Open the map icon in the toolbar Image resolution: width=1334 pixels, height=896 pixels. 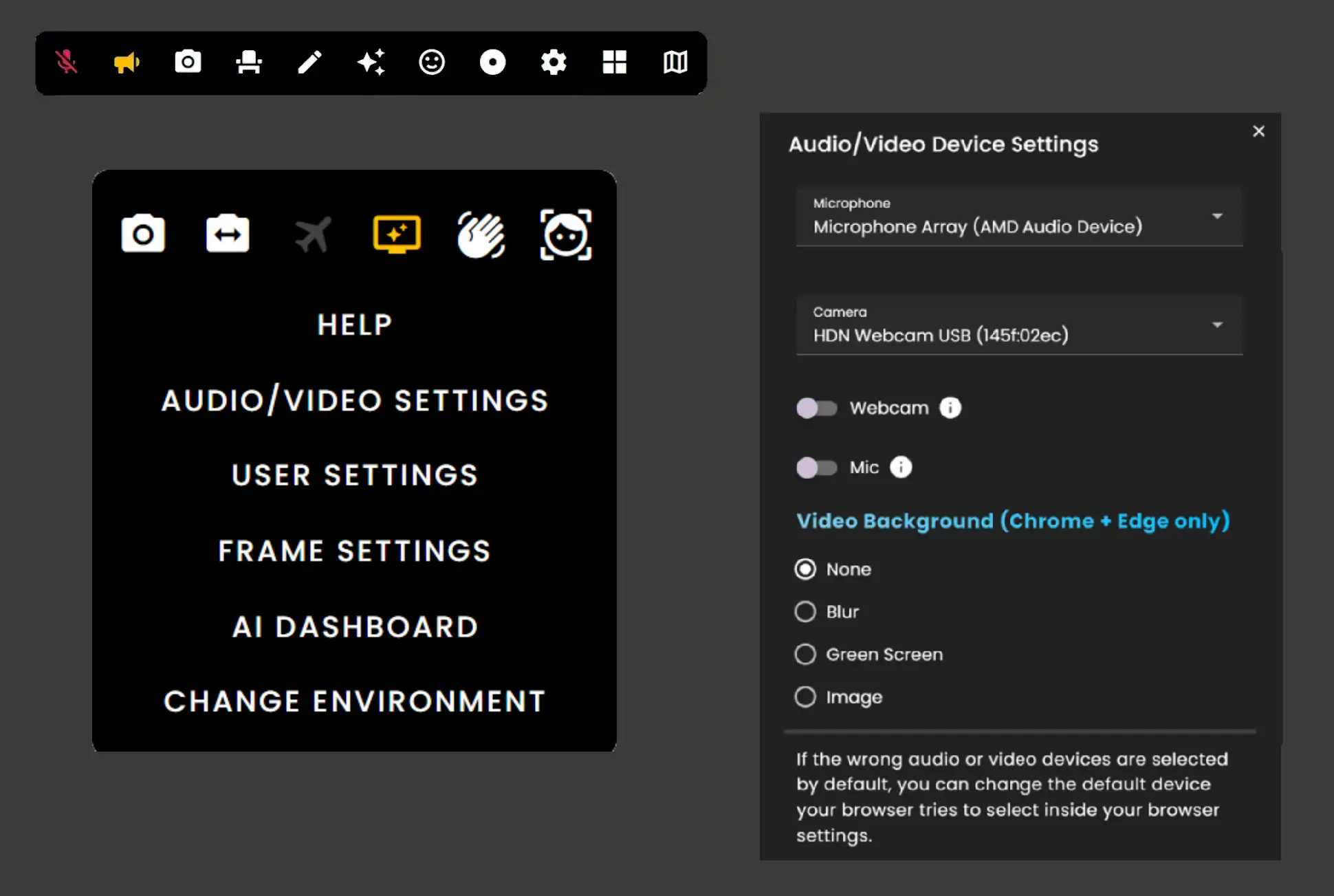(675, 63)
